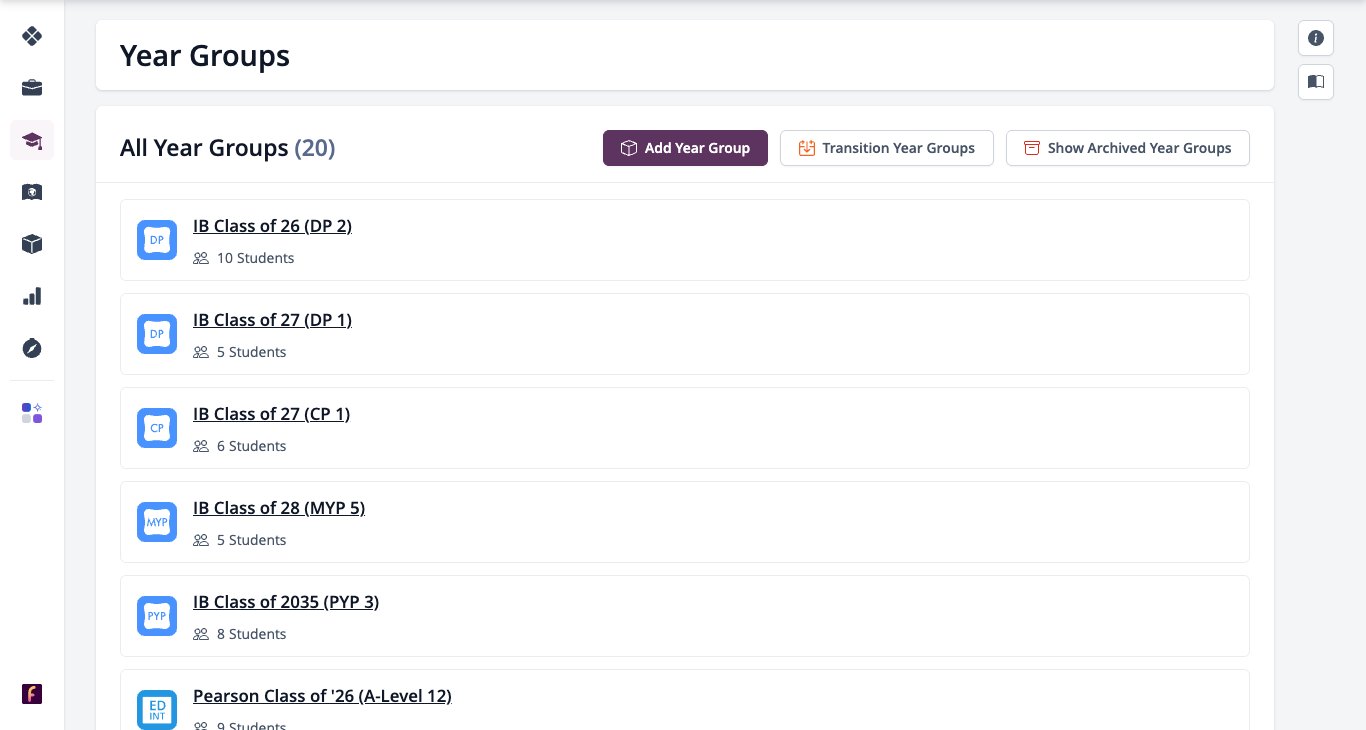Open Transition Year Groups

(886, 148)
